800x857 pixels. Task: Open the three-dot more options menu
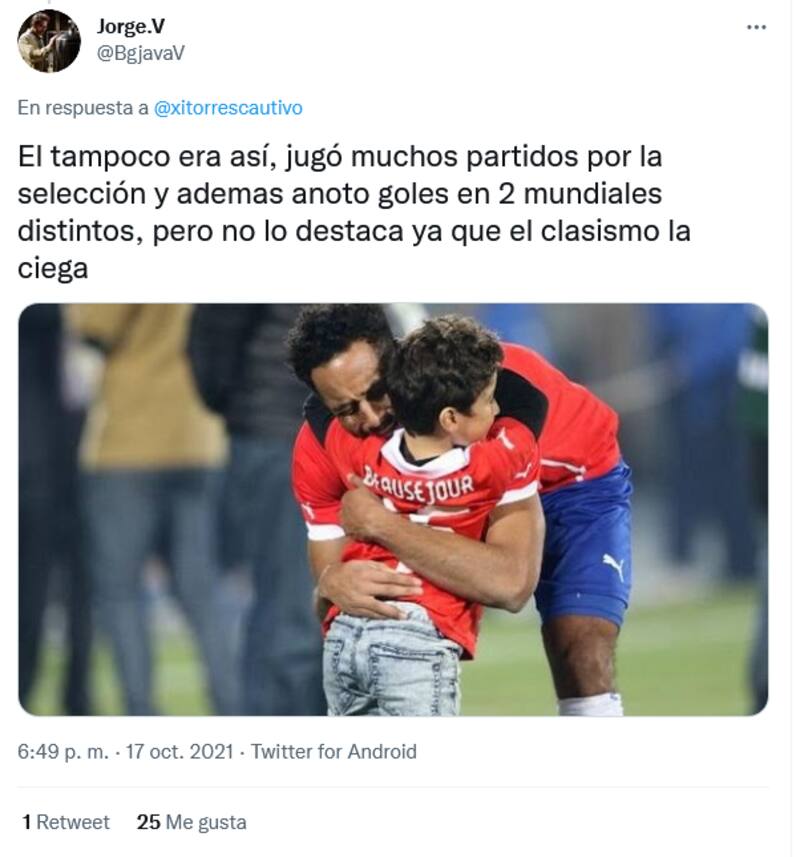coord(756,27)
